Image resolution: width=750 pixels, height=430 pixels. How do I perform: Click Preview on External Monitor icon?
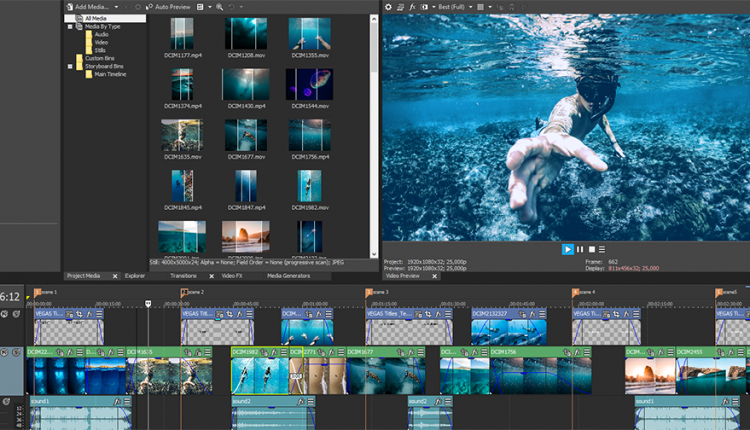click(400, 7)
